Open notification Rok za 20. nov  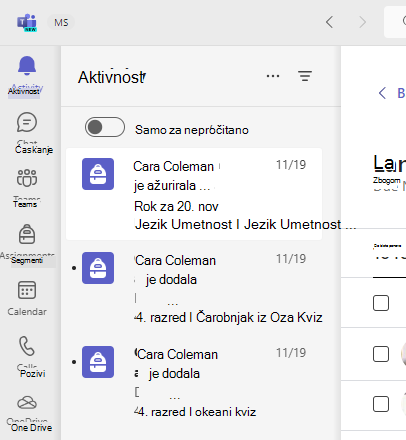coord(194,194)
